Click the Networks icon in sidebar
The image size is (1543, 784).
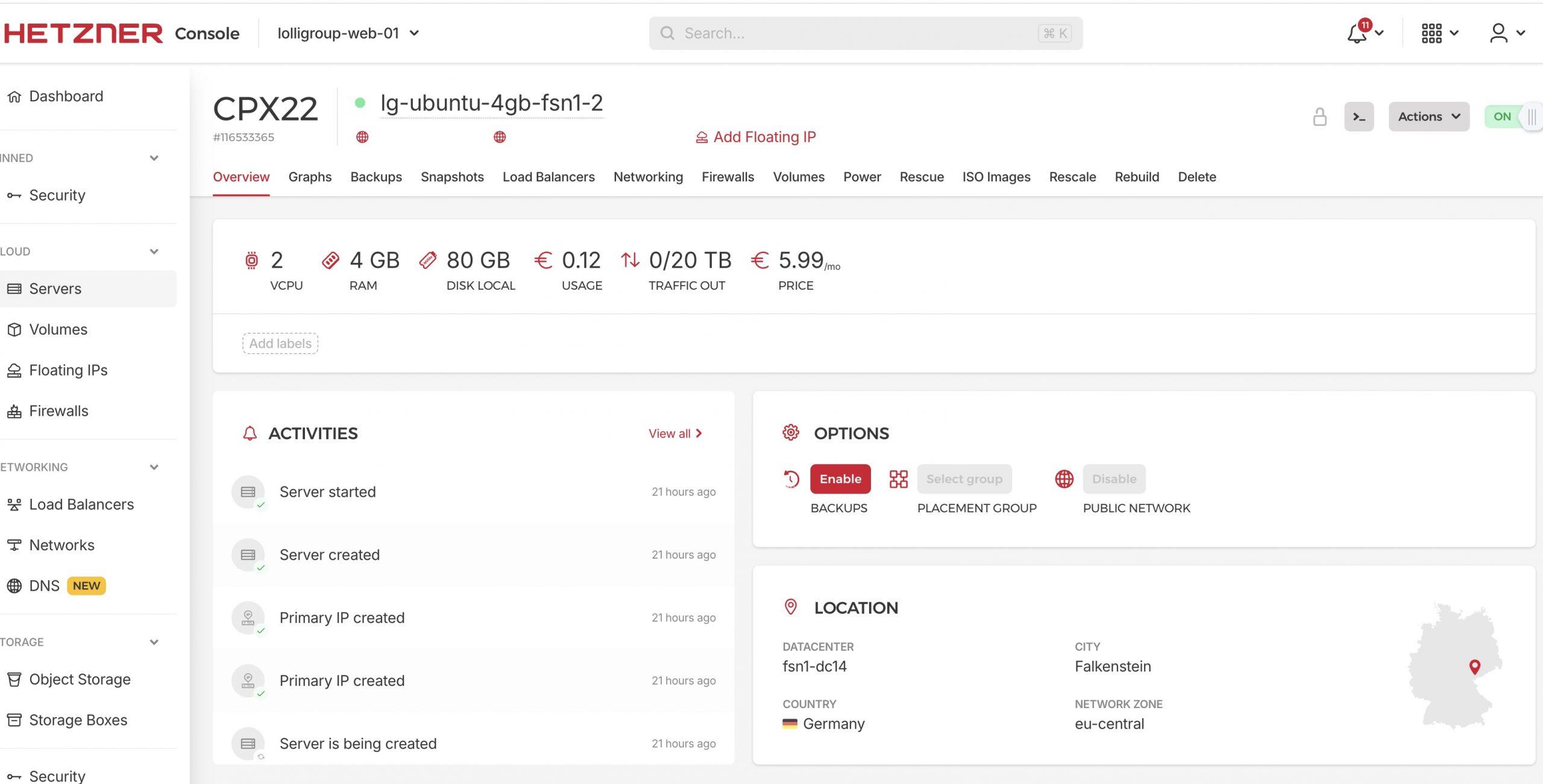point(14,545)
